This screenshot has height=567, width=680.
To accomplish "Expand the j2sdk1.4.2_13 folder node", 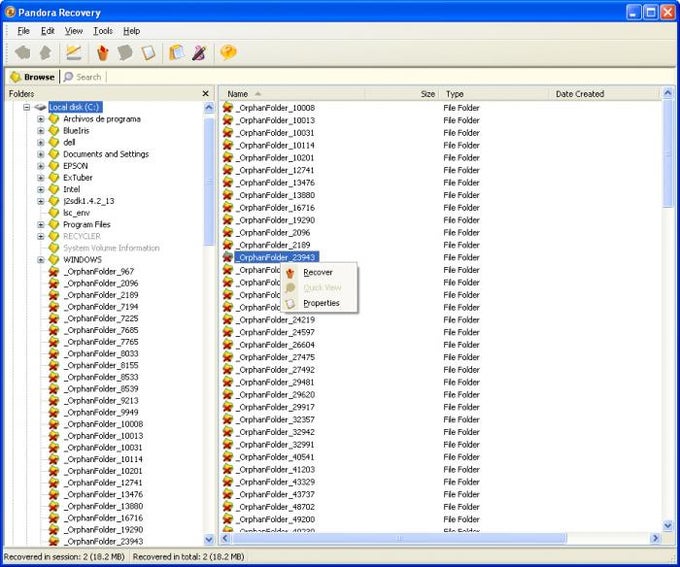I will pos(41,201).
